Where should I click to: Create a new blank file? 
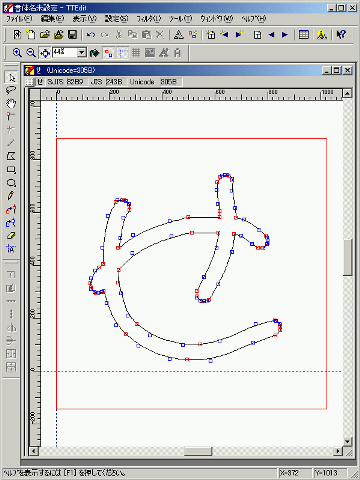[x=31, y=35]
